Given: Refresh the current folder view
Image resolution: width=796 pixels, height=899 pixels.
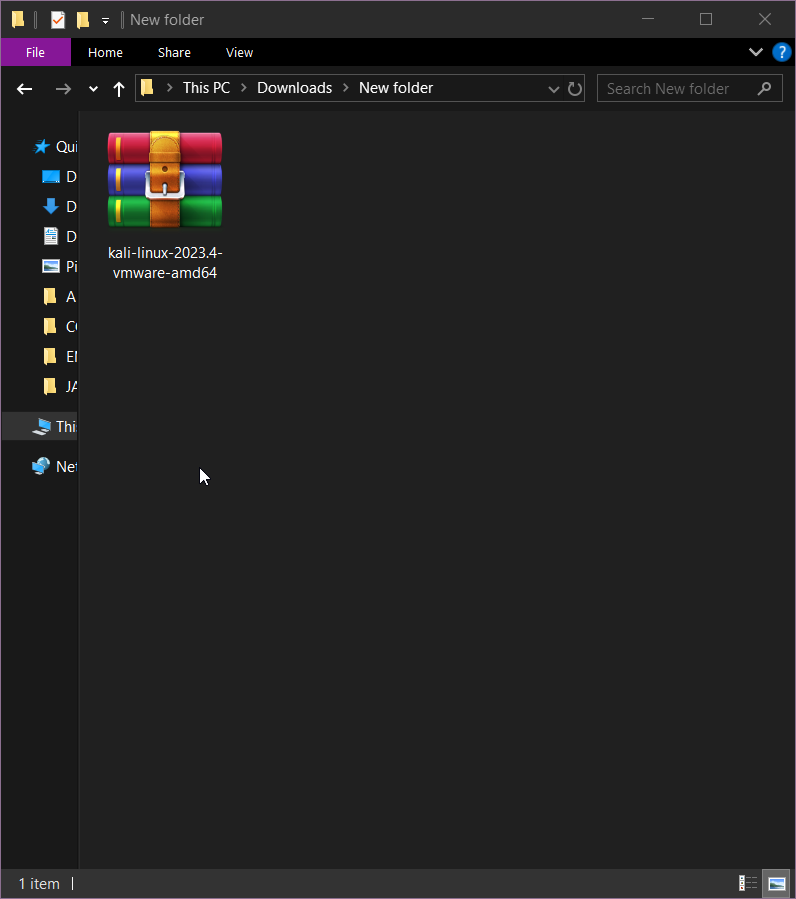Looking at the screenshot, I should tap(575, 89).
